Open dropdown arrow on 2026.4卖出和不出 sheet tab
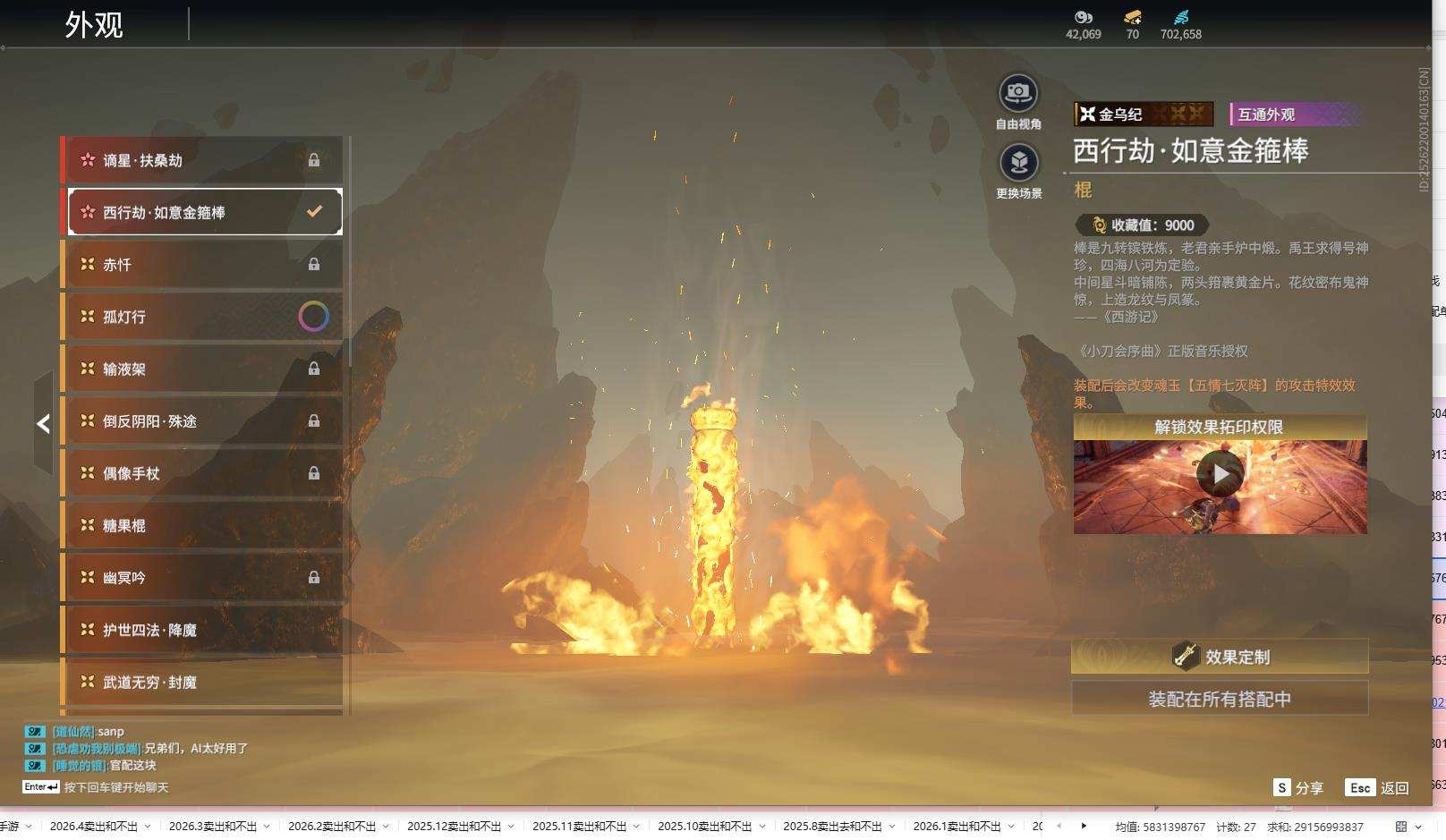The width and height of the screenshot is (1446, 840). [x=148, y=827]
